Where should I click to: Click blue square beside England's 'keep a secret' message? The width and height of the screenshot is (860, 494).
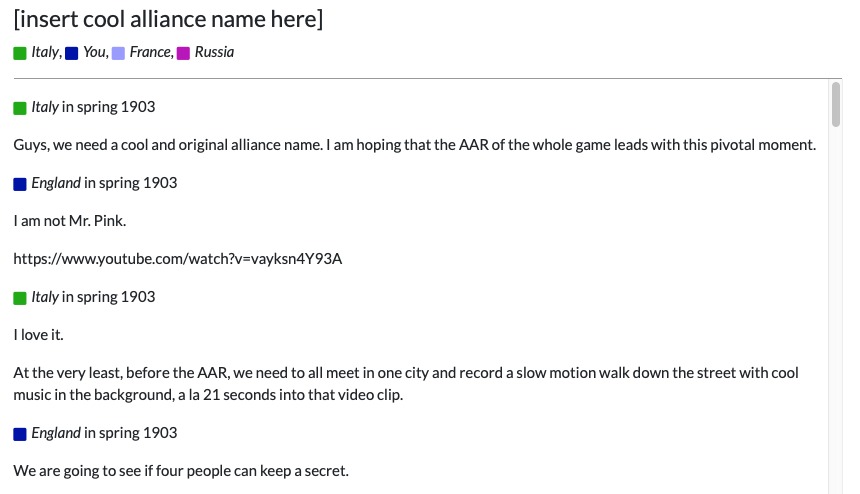click(x=20, y=434)
